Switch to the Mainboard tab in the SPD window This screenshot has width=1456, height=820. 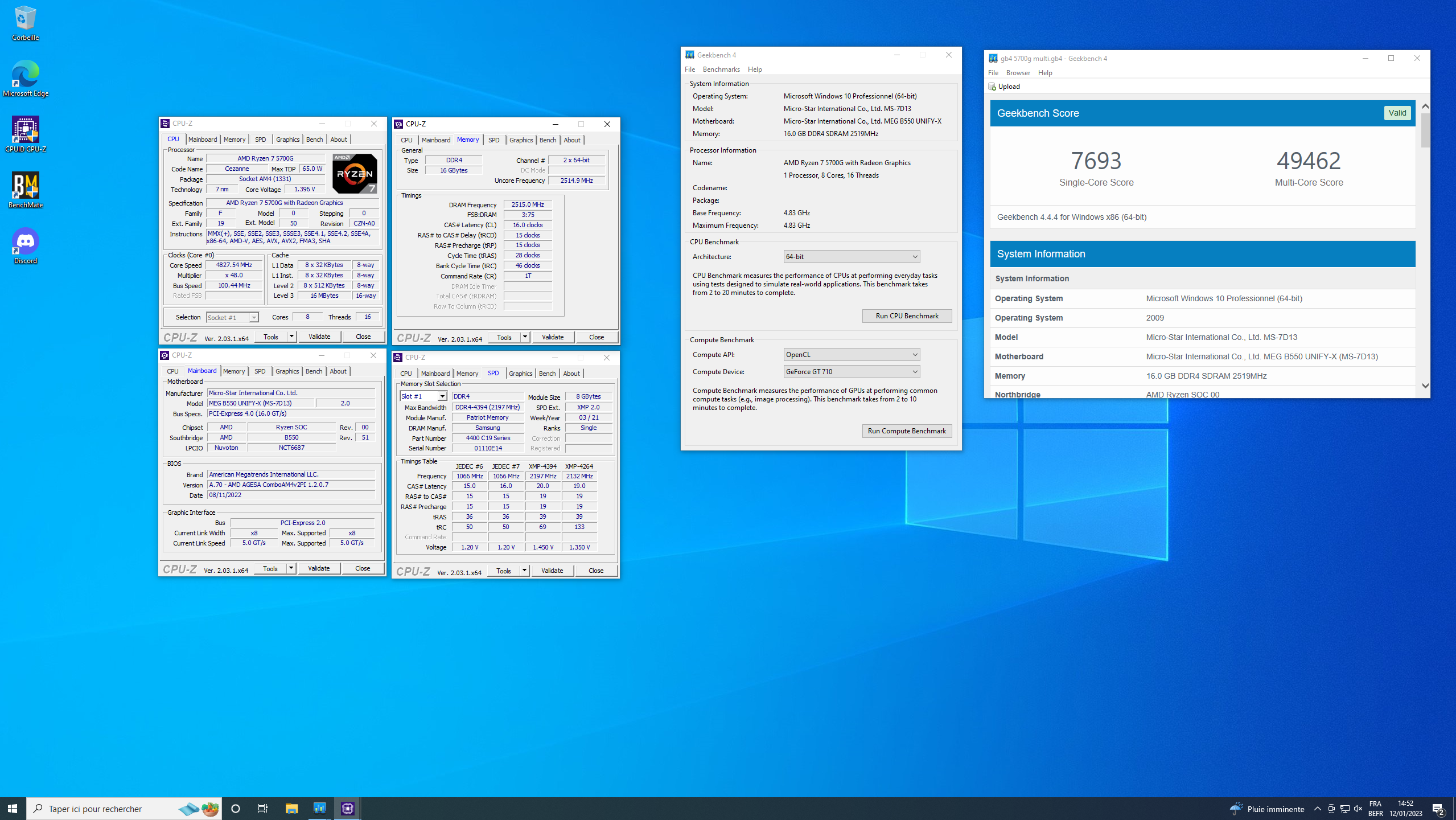[x=435, y=374]
